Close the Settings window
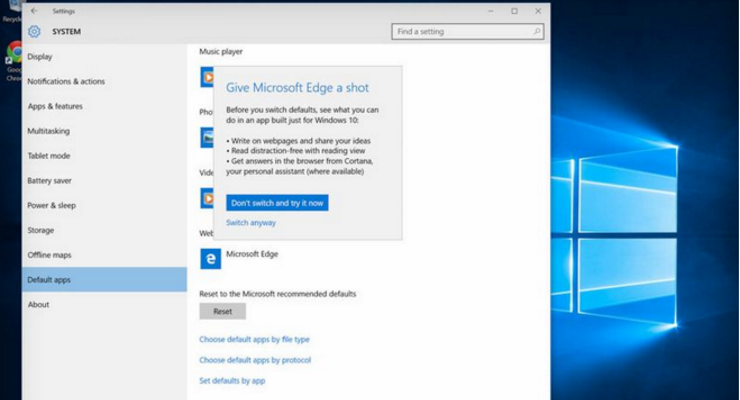This screenshot has width=740, height=400. pos(538,11)
